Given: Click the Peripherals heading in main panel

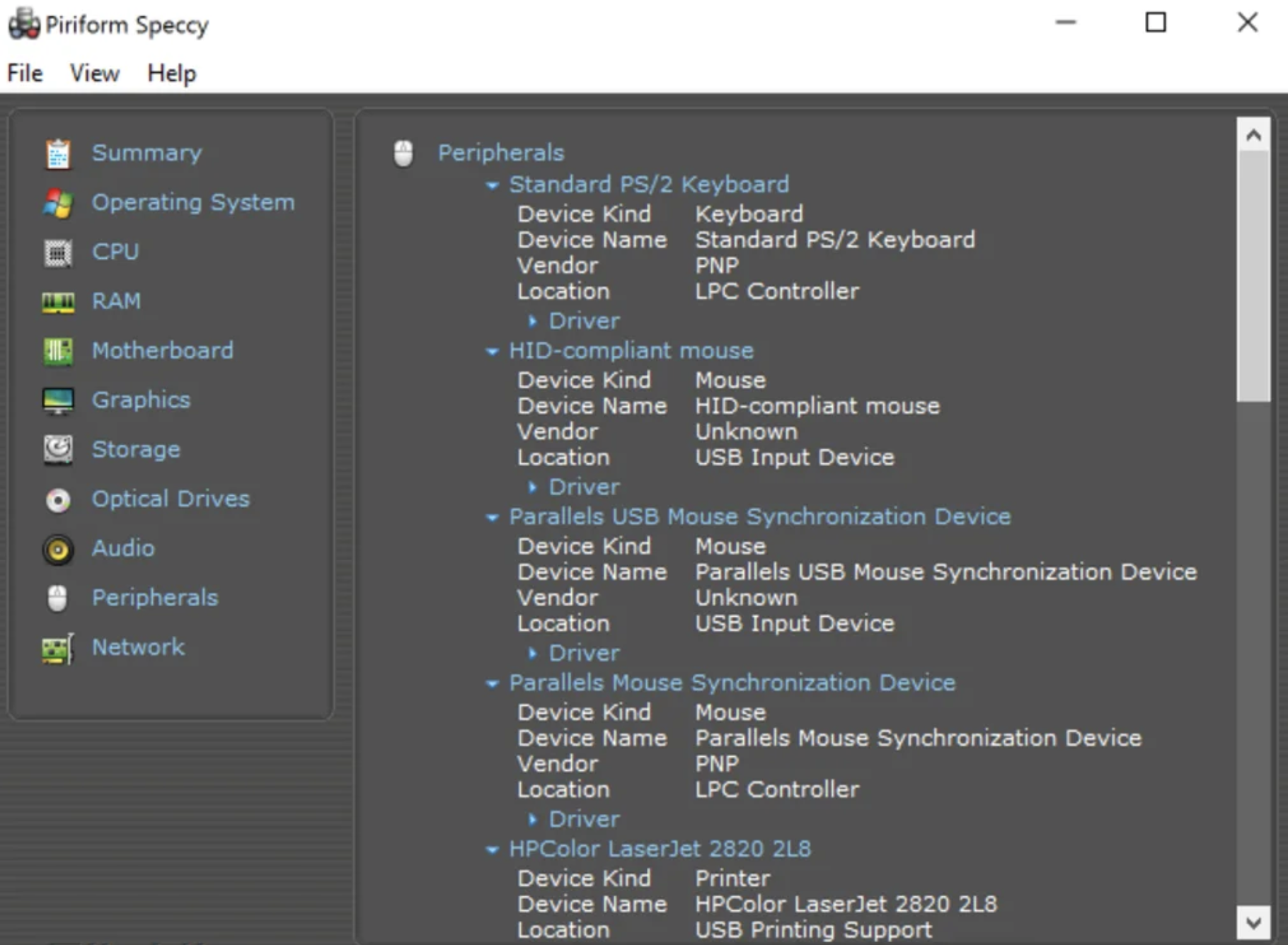Looking at the screenshot, I should (501, 153).
